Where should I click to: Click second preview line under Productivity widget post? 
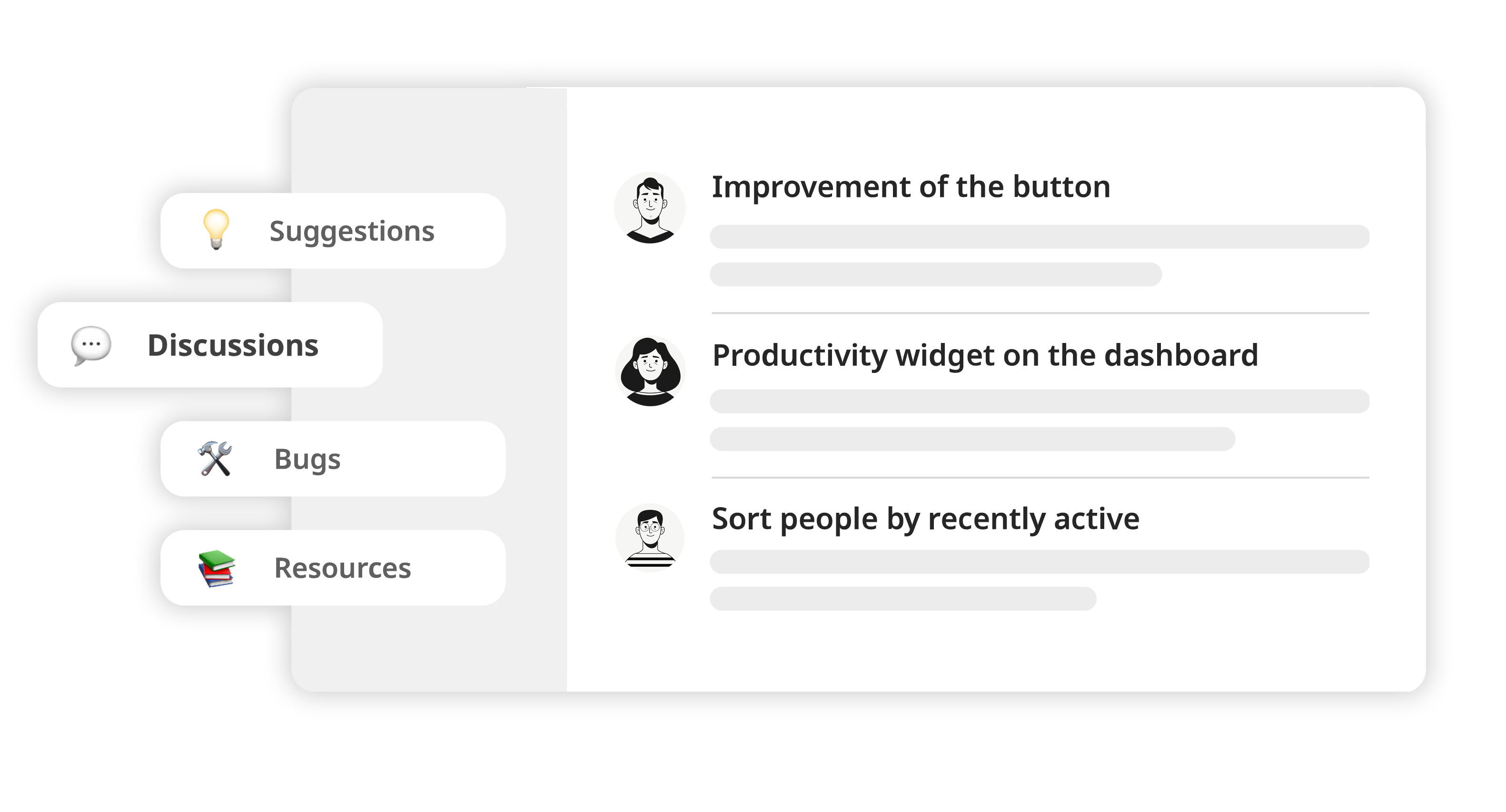pos(972,439)
